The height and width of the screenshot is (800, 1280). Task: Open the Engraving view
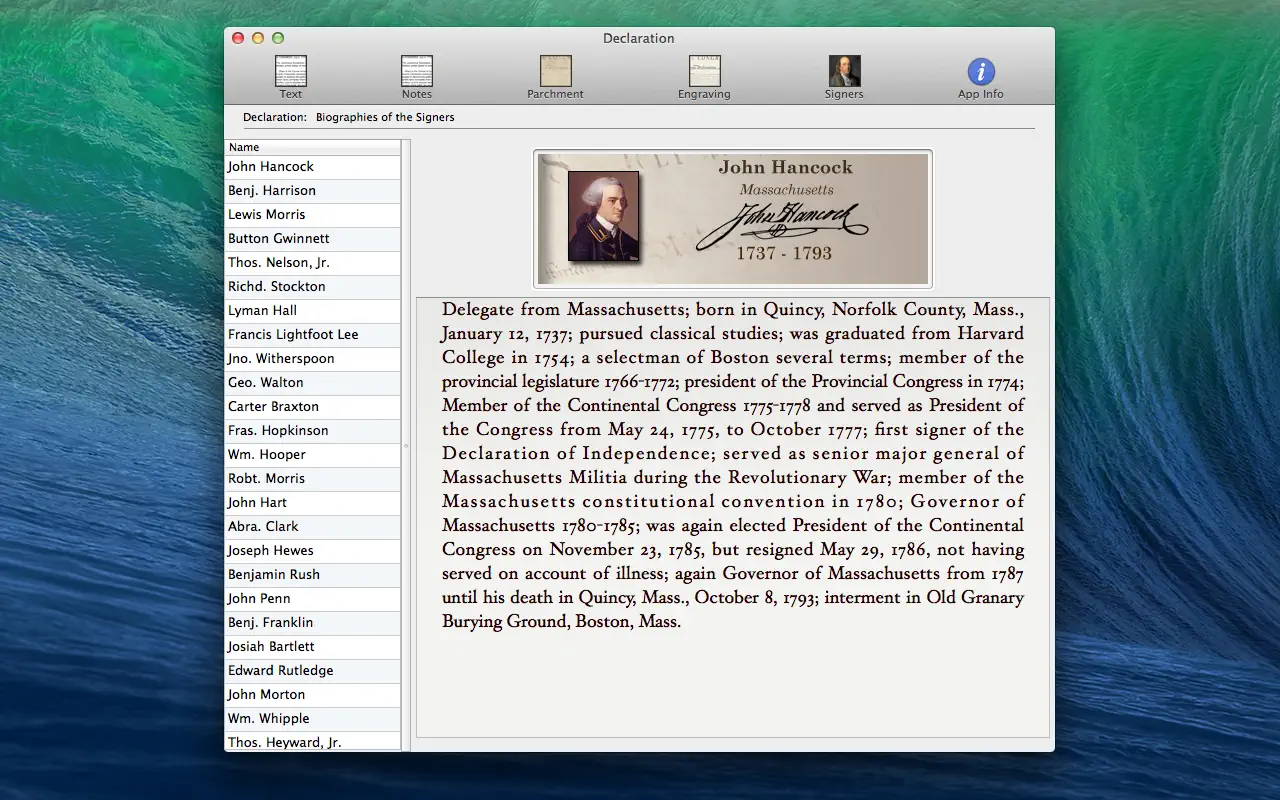click(704, 75)
